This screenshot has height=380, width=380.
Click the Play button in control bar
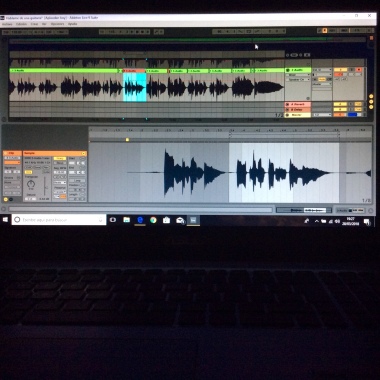(x=132, y=32)
